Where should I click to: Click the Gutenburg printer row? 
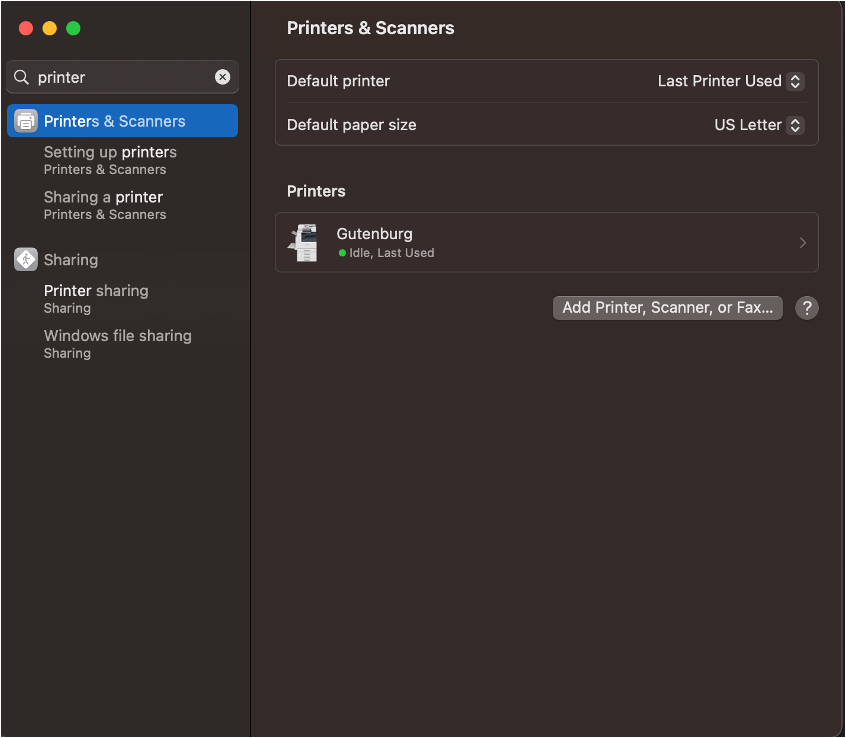point(547,242)
